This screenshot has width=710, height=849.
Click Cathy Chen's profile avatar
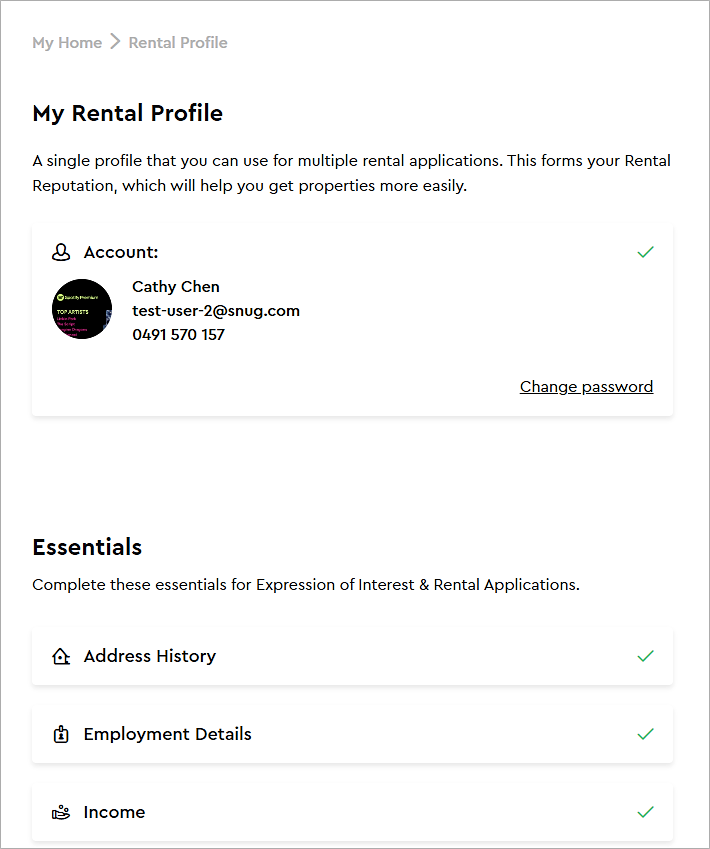pos(82,310)
